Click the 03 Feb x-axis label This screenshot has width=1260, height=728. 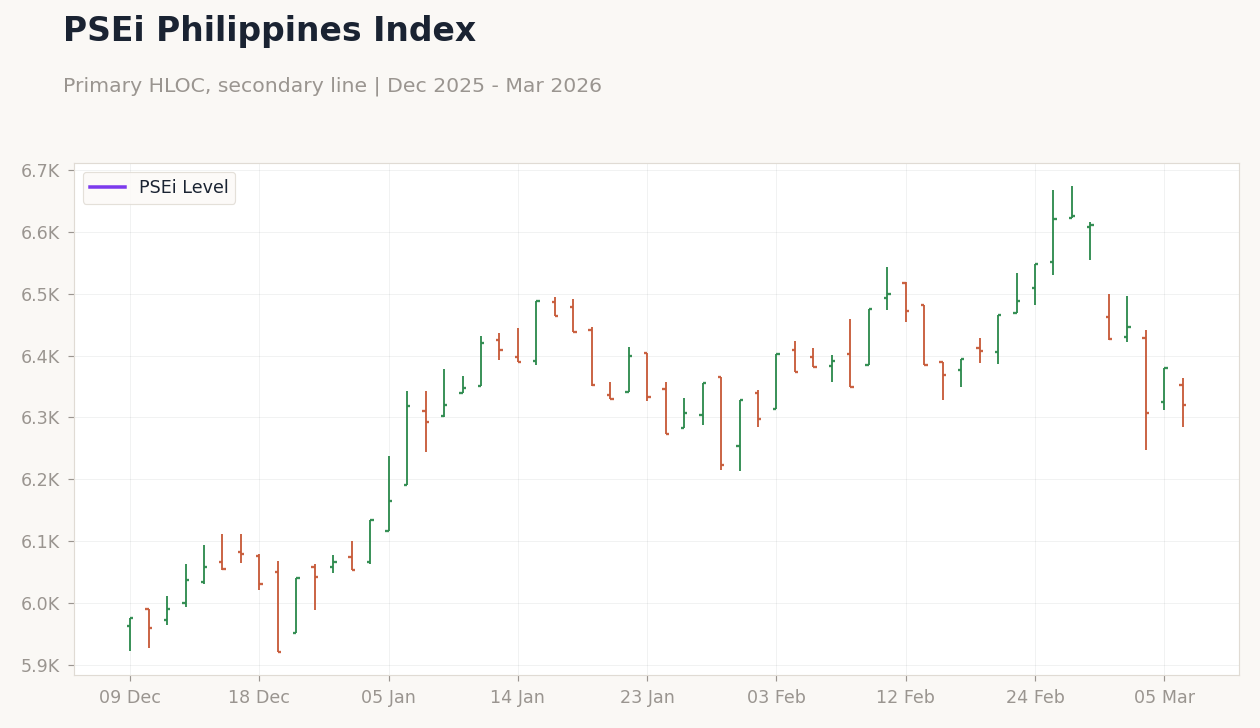(x=776, y=698)
